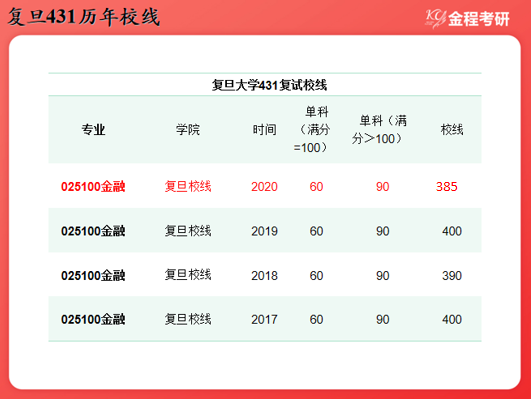Image resolution: width=531 pixels, height=399 pixels.
Task: Click the year 2020 cell
Action: coord(264,187)
